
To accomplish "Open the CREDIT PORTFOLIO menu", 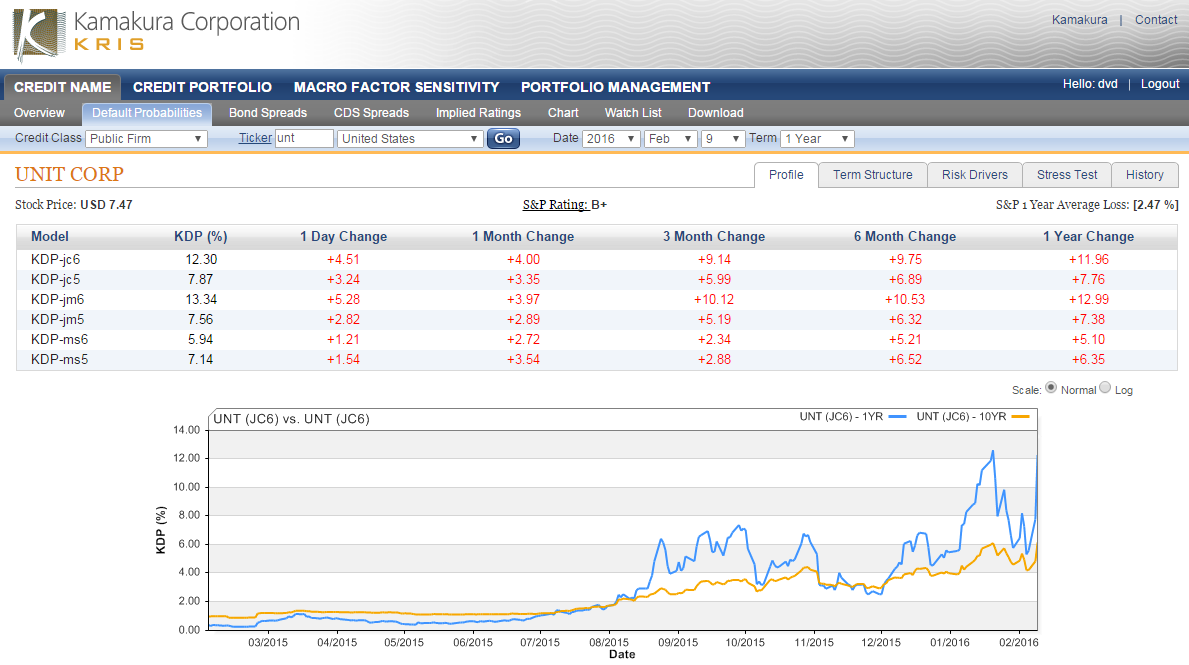I will click(x=202, y=87).
